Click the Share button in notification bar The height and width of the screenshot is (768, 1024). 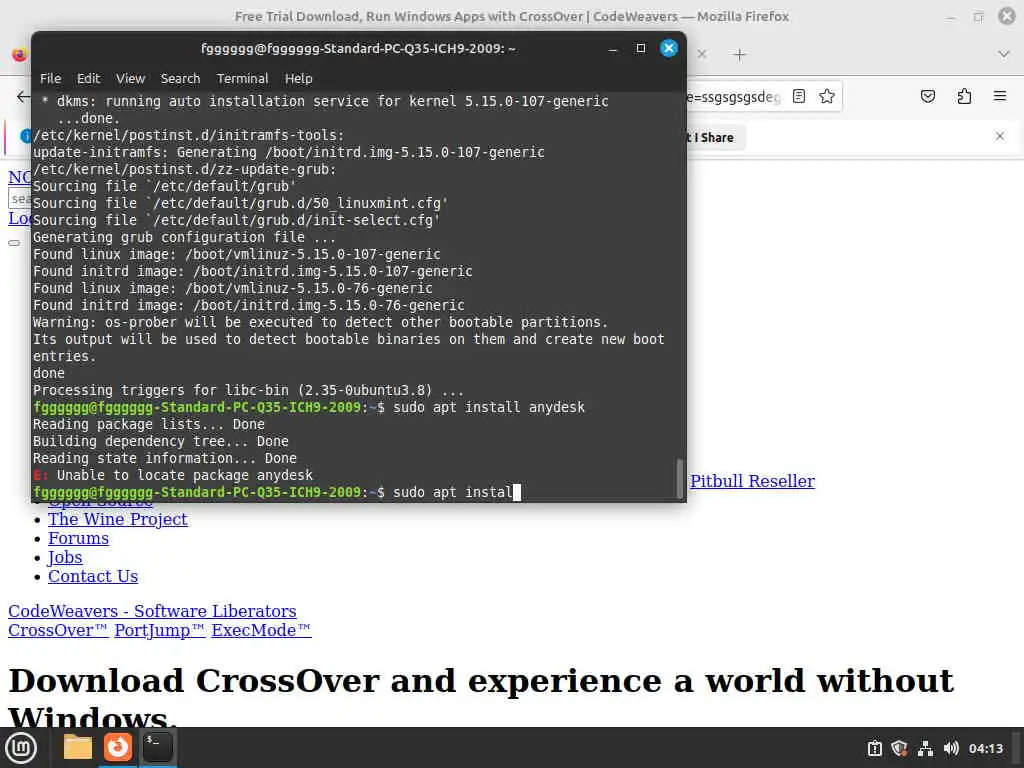coord(714,138)
